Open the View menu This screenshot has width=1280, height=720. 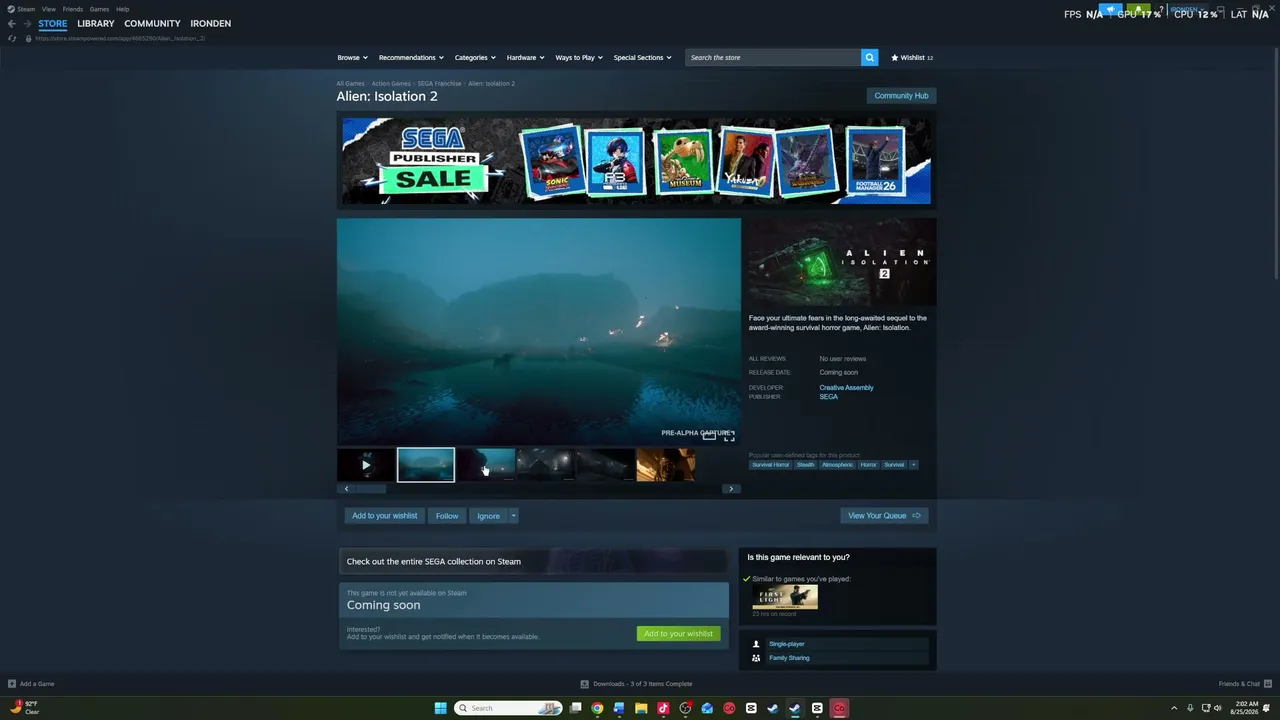pyautogui.click(x=49, y=9)
